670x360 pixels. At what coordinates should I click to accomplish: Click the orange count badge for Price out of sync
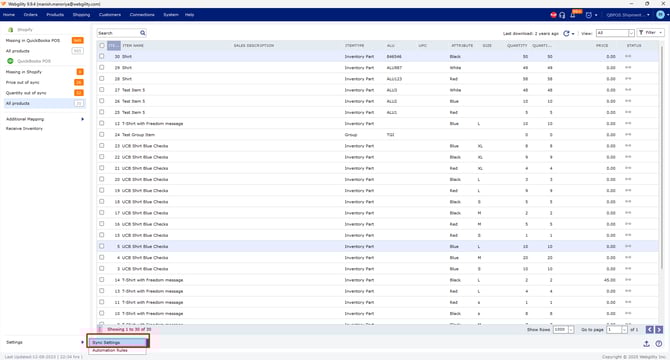point(79,82)
